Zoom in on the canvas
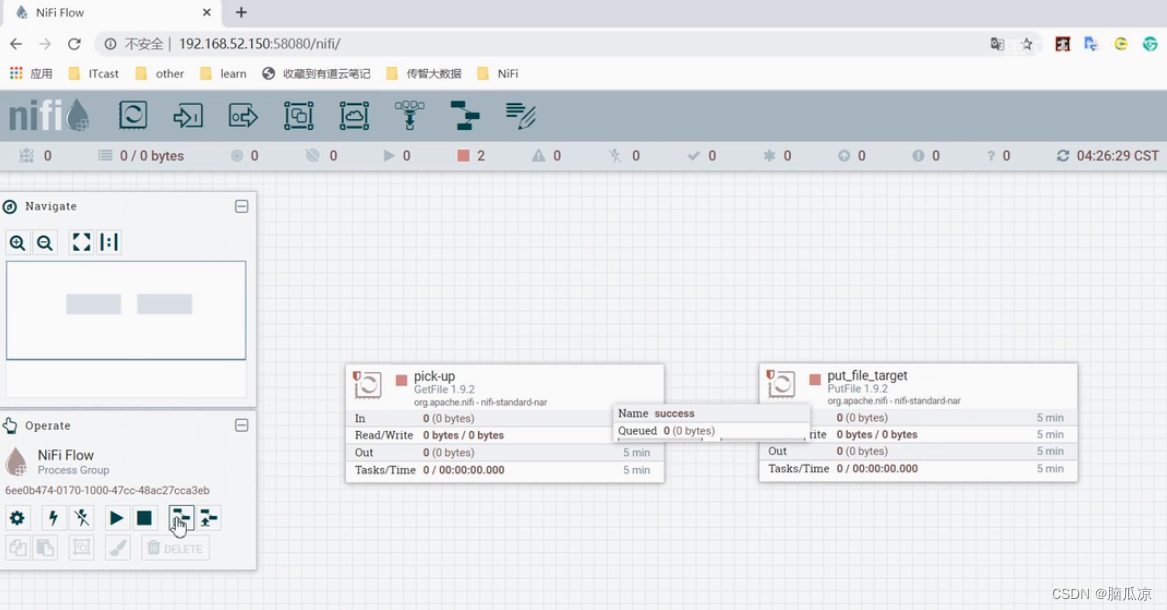This screenshot has width=1167, height=610. point(17,243)
